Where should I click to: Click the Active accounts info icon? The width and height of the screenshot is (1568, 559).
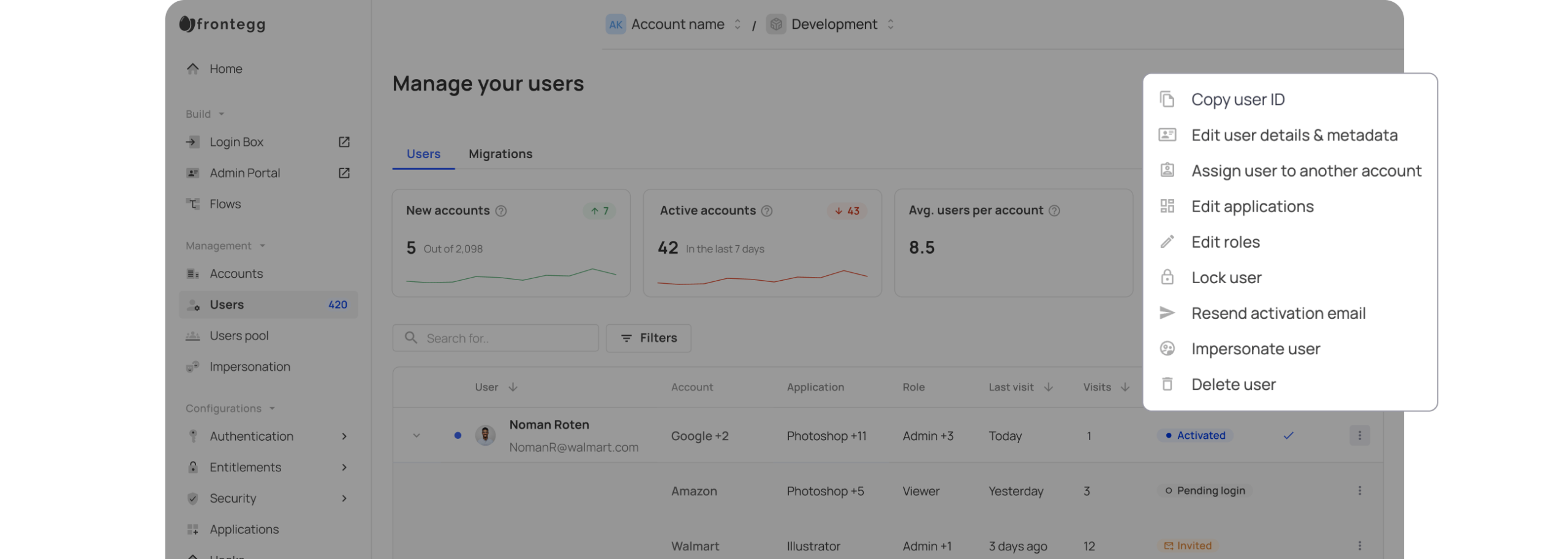(x=766, y=211)
